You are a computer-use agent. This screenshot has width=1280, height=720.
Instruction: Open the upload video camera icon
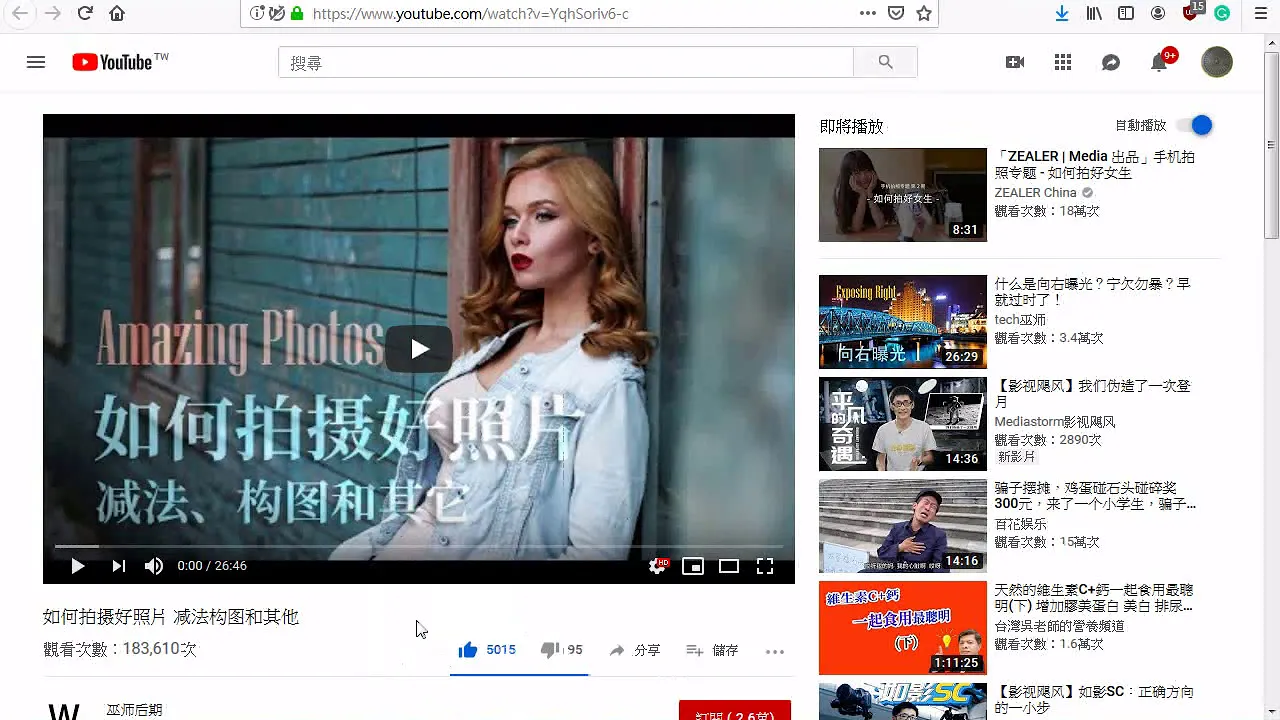(x=1015, y=62)
